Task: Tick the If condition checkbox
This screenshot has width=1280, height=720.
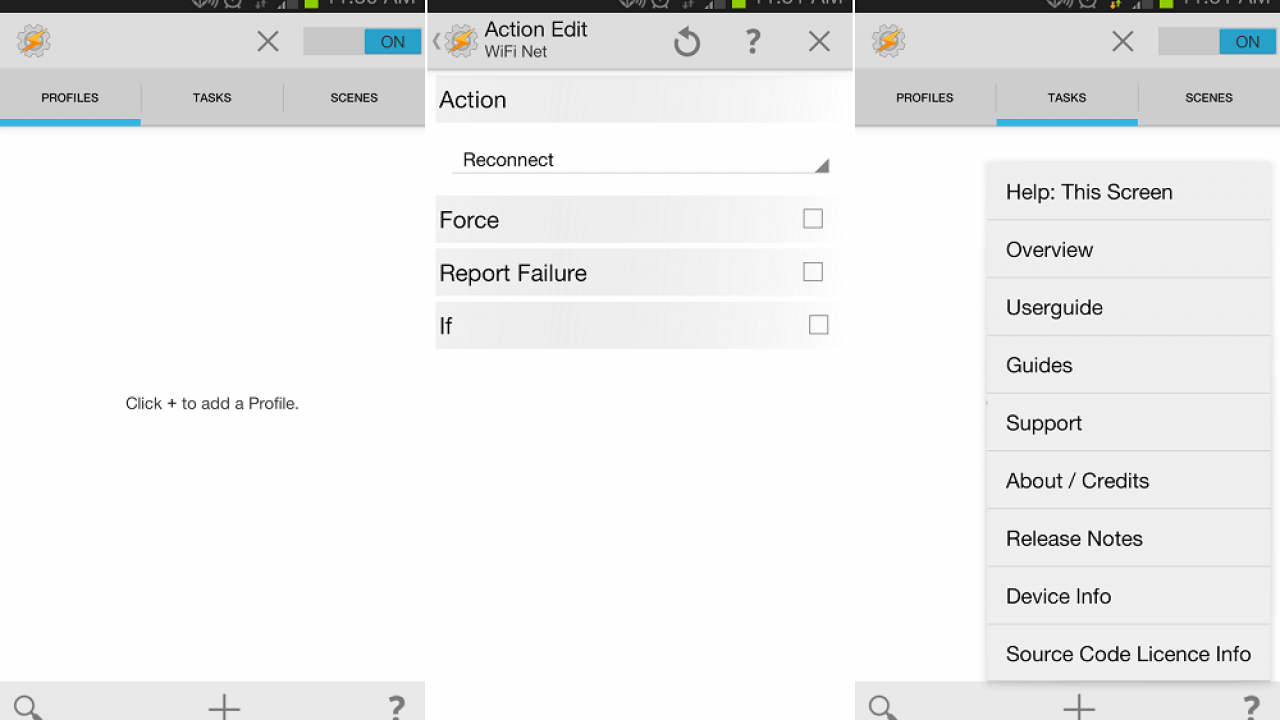Action: pyautogui.click(x=818, y=325)
